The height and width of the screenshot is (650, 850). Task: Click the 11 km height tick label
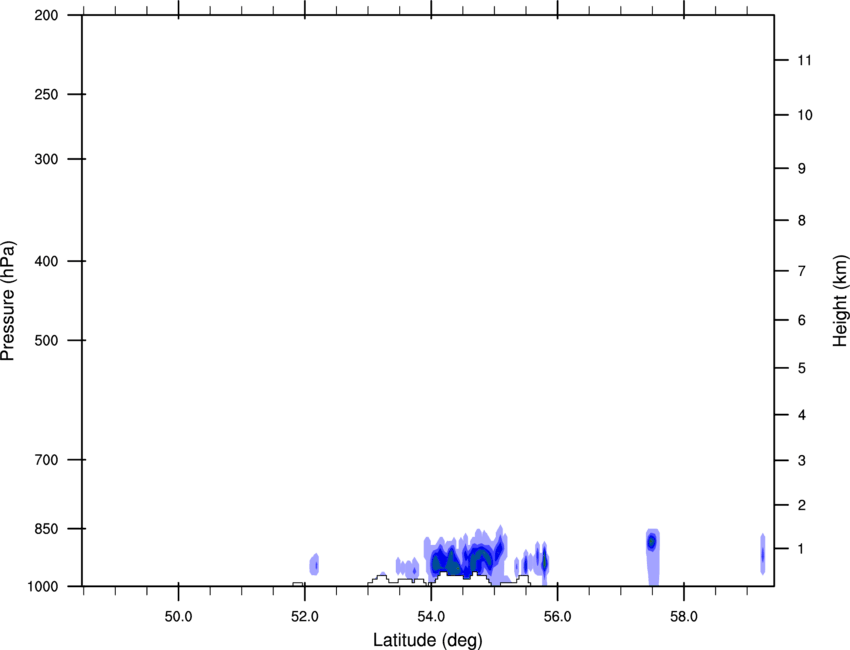(x=805, y=61)
